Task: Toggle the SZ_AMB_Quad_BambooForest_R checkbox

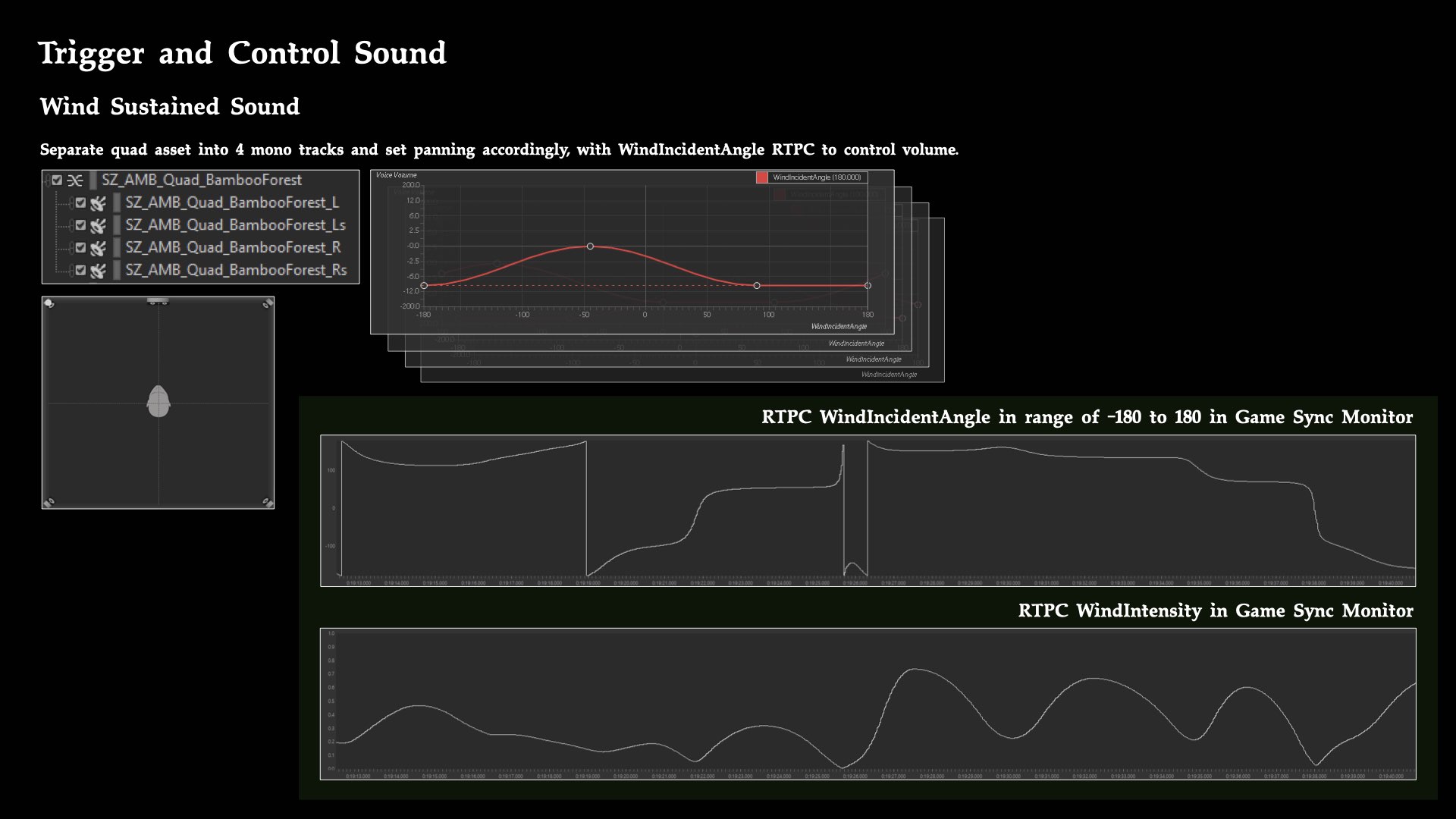Action: pyautogui.click(x=80, y=248)
